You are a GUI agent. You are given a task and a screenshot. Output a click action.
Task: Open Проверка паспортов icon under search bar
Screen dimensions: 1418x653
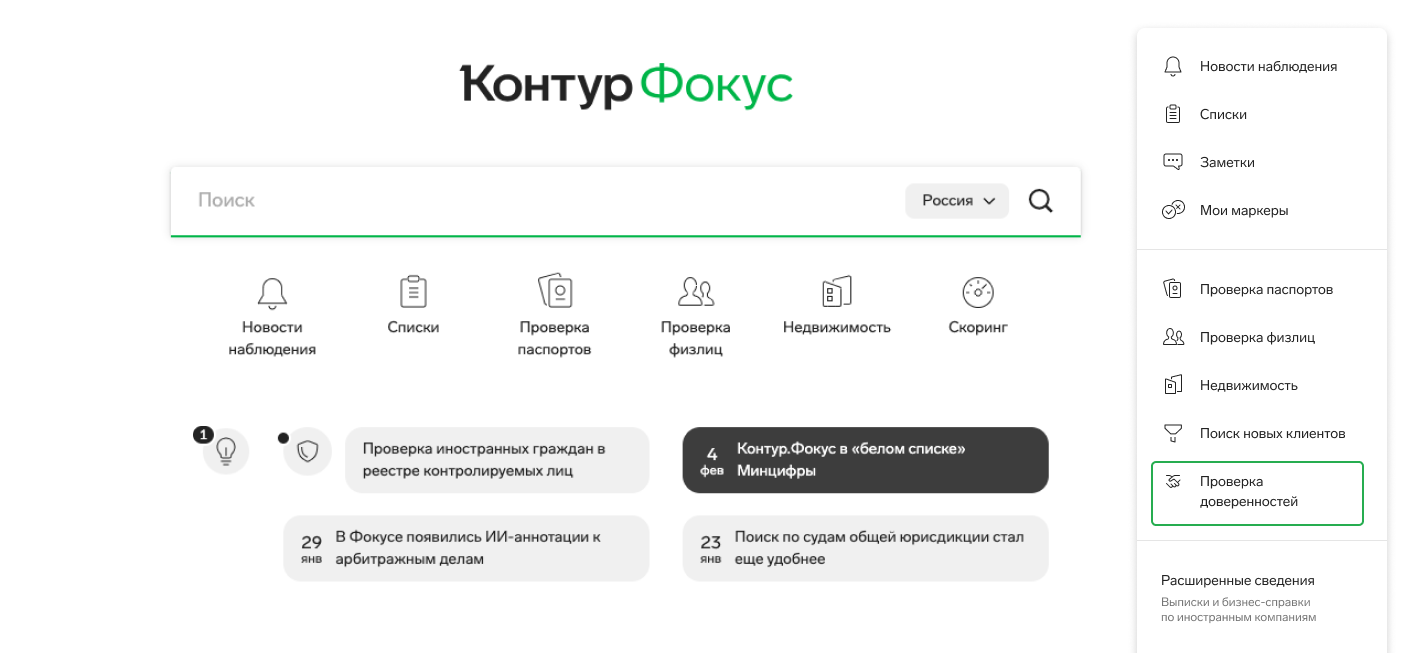pyautogui.click(x=554, y=292)
